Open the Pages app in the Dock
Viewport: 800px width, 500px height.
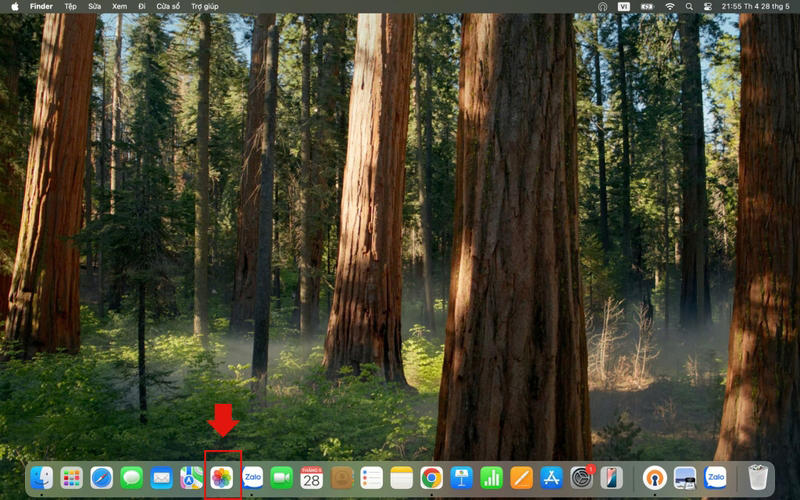(x=521, y=478)
